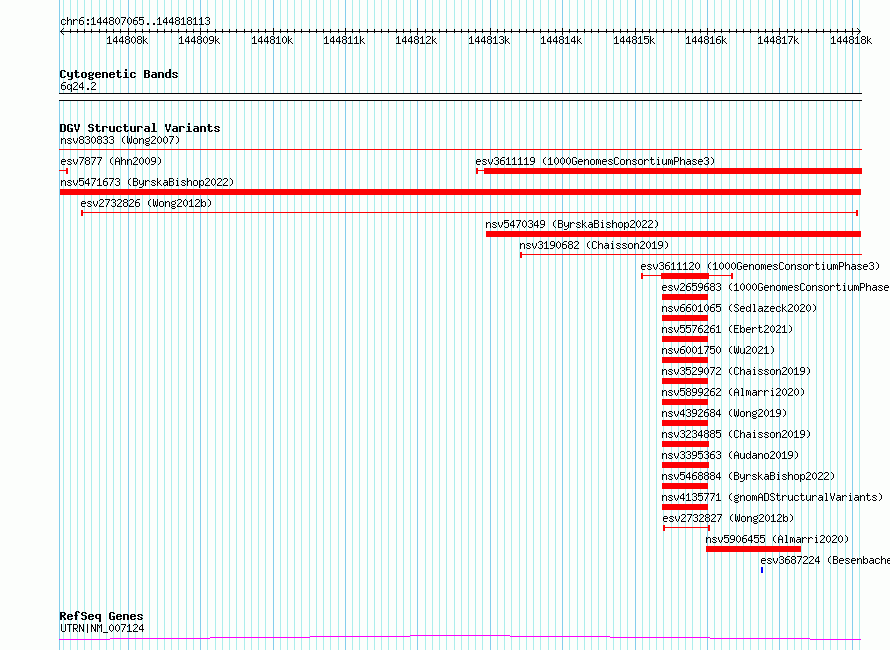890x650 pixels.
Task: Click the nsv4135771 red bar
Action: [x=685, y=507]
